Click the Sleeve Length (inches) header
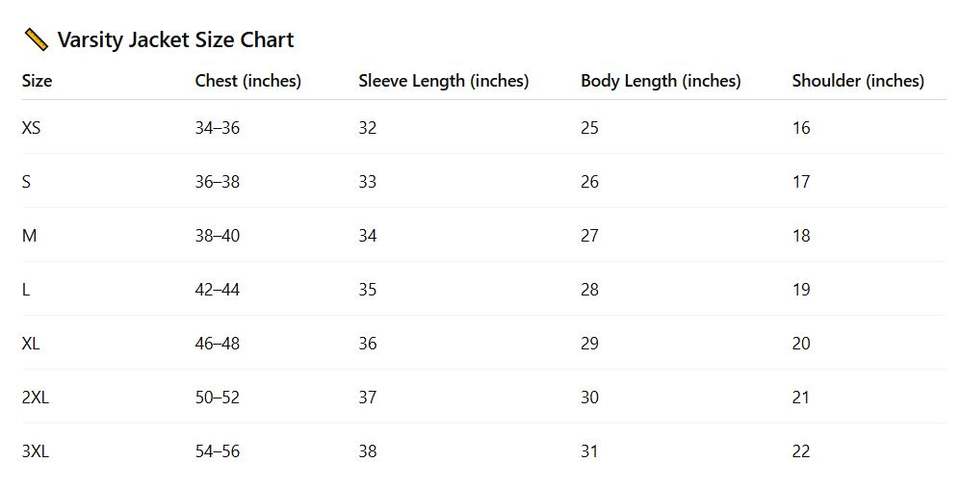This screenshot has height=488, width=960. (x=443, y=81)
